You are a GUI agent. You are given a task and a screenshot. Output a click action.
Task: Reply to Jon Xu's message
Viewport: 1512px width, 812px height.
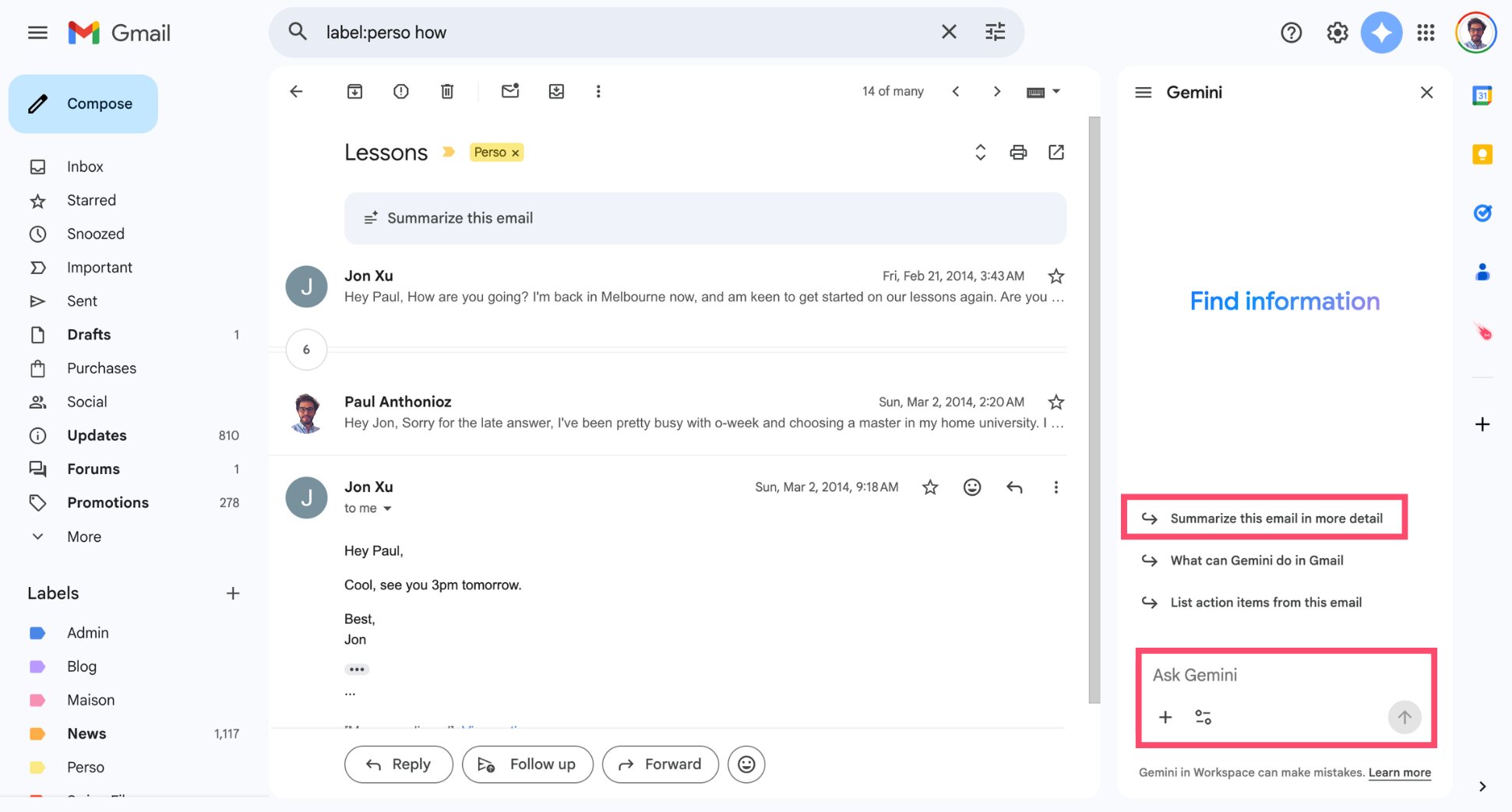click(x=398, y=764)
